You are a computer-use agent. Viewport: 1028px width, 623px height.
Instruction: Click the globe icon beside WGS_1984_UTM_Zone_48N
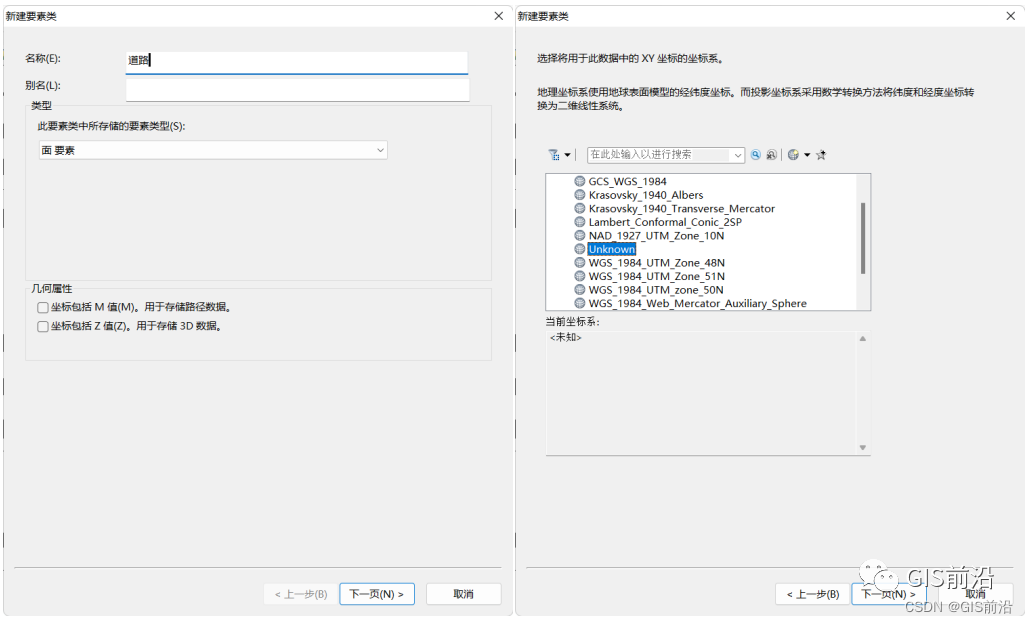[579, 263]
